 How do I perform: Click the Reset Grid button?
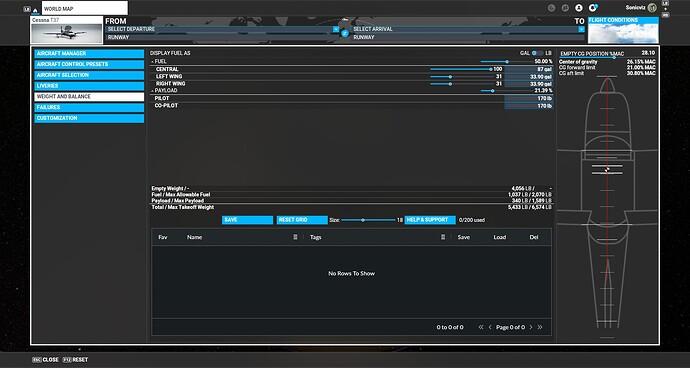click(x=302, y=220)
